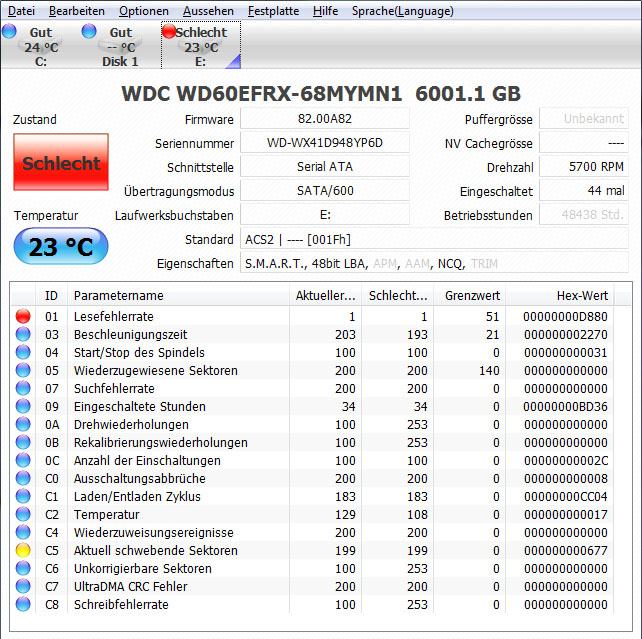
Task: Click status icon for Rekalibrierungswiederholungen
Action: click(x=23, y=442)
